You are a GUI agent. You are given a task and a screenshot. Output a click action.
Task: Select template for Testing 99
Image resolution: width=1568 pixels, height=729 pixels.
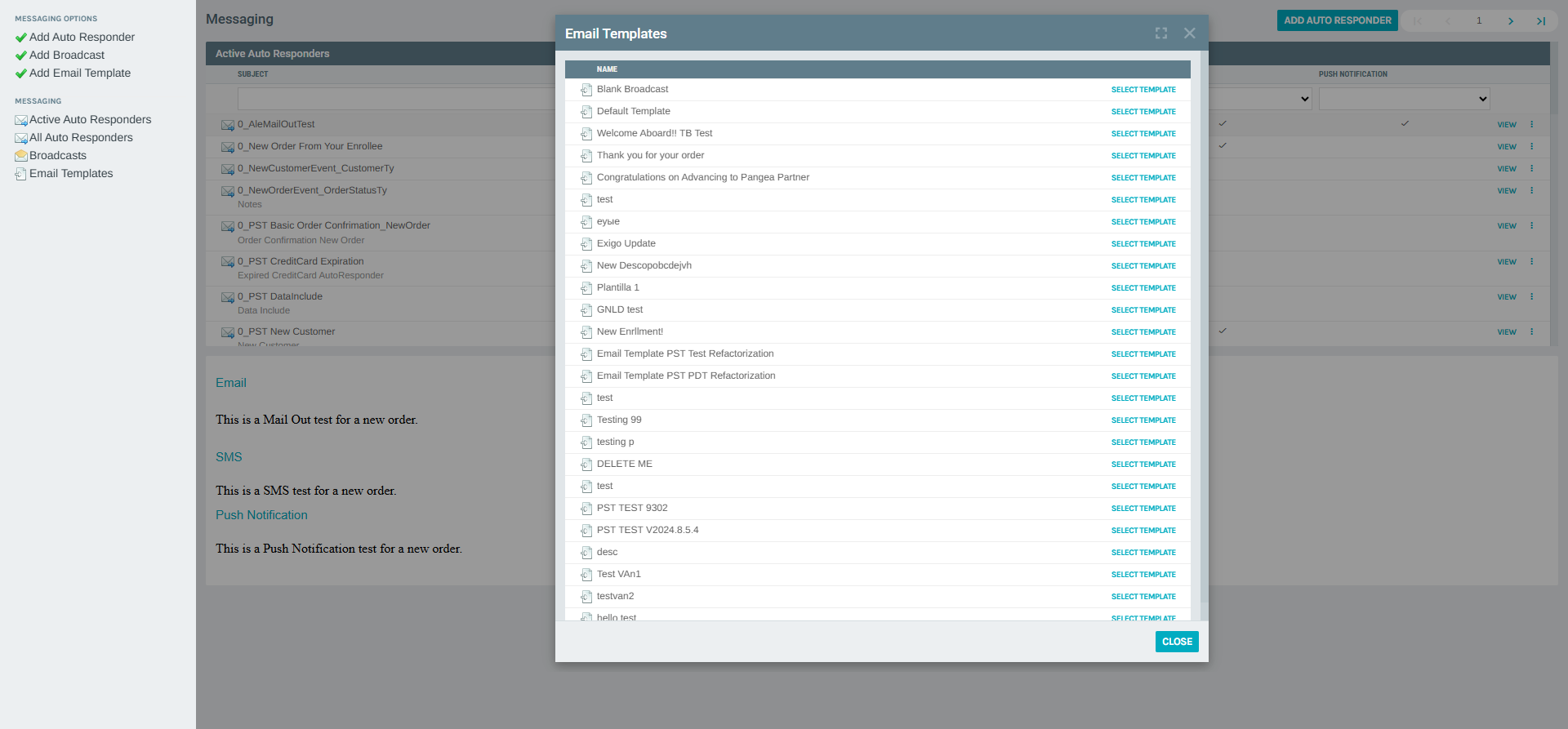[1143, 420]
